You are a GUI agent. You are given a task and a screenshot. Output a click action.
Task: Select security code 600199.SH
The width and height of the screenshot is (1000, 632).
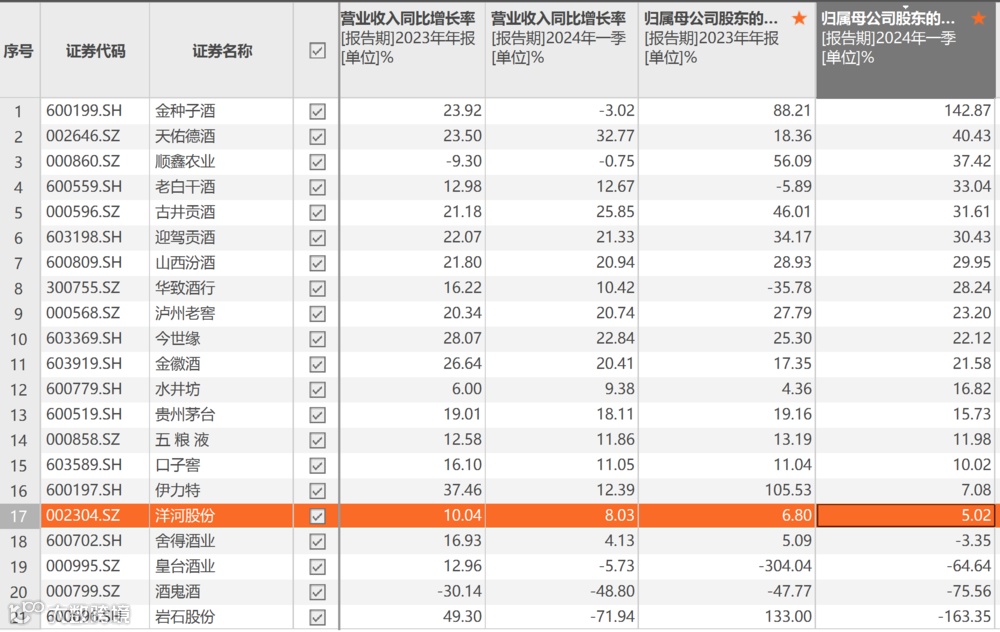coord(84,111)
